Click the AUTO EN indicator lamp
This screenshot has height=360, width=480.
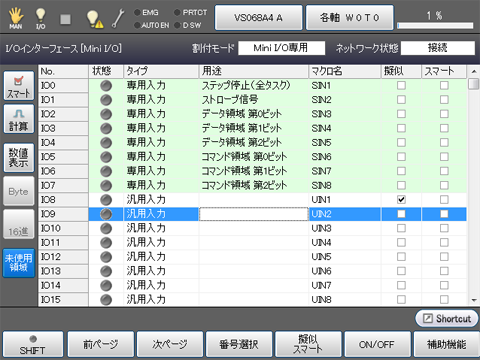137,25
